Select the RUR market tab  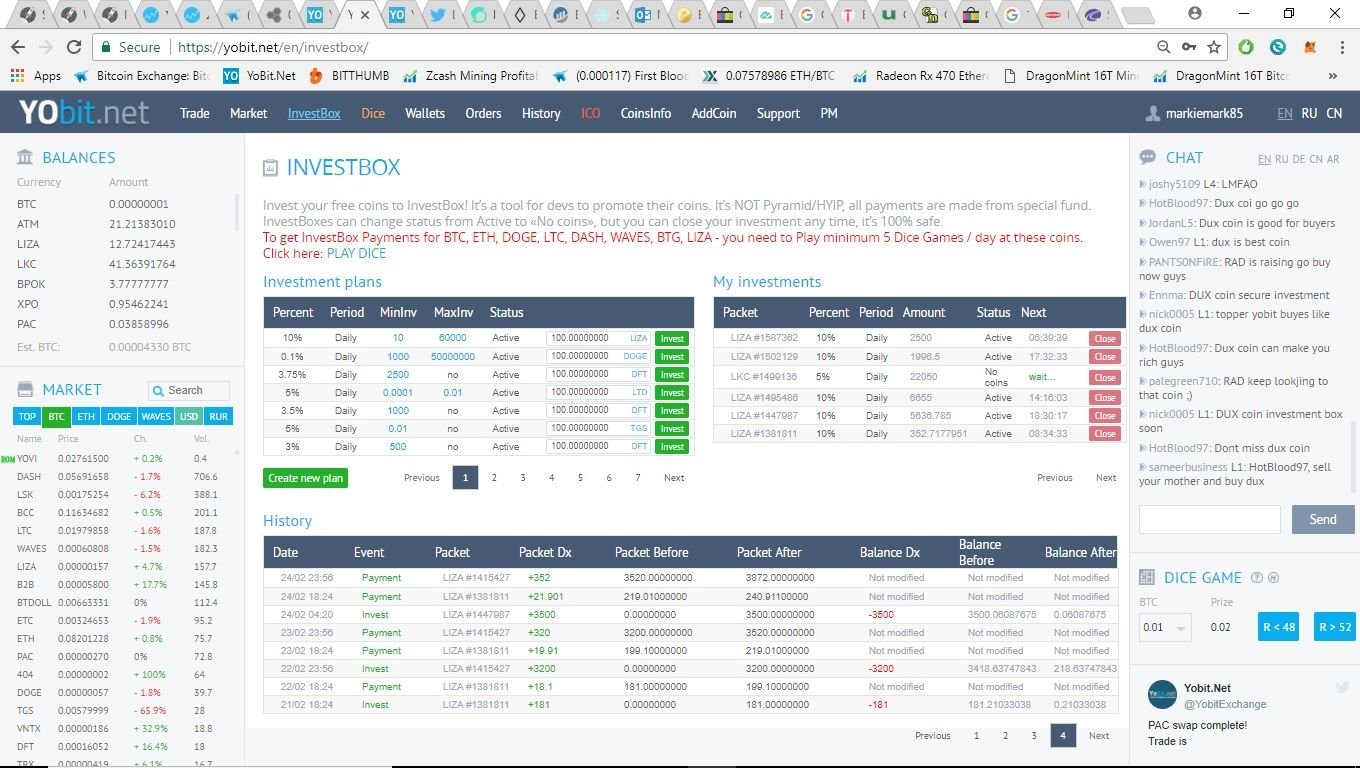click(218, 416)
